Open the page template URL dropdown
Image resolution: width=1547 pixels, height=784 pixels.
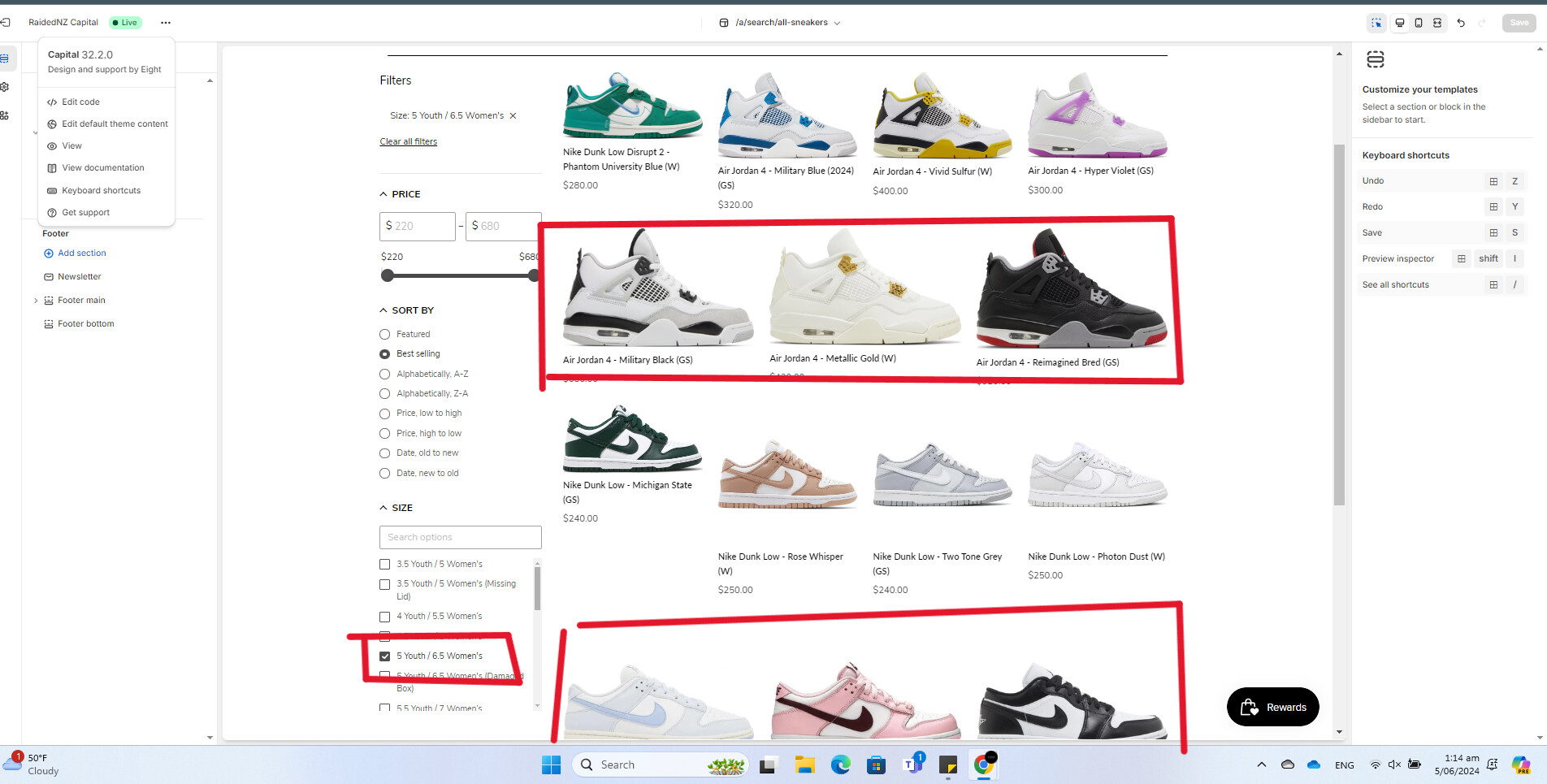pyautogui.click(x=780, y=23)
